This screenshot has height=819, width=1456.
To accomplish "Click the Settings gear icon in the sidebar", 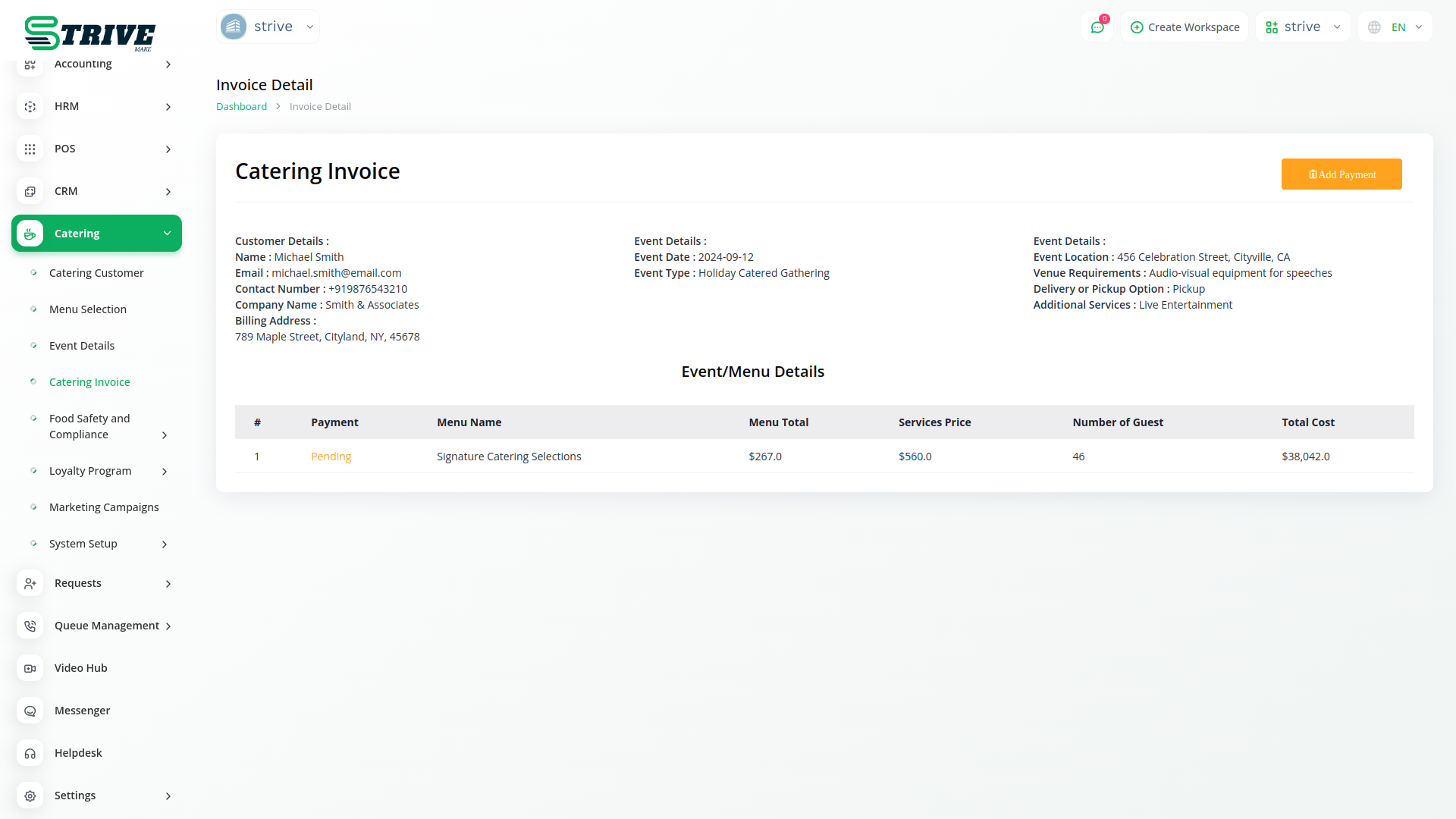I will [x=30, y=796].
